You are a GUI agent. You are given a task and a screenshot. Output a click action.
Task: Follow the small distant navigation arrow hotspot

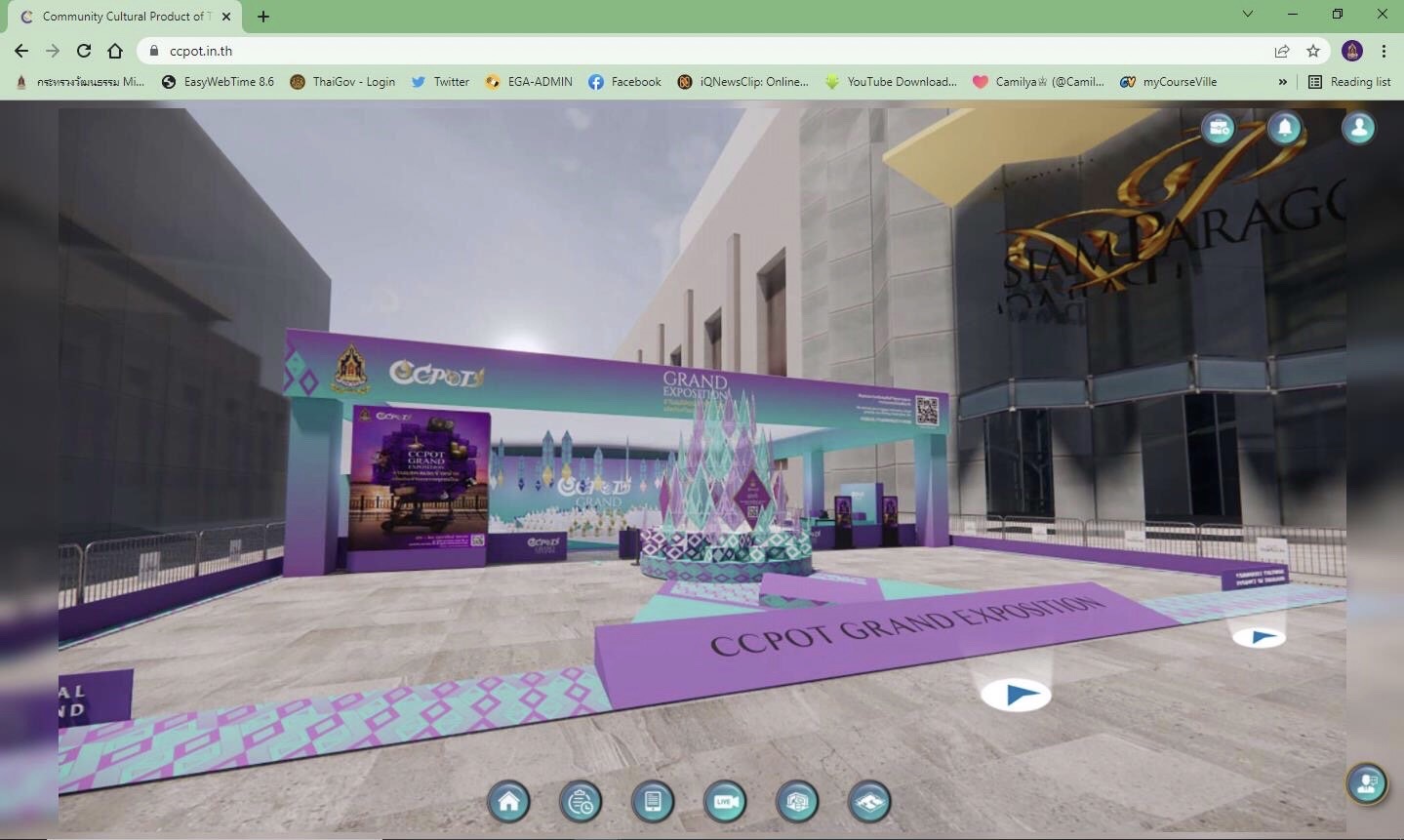tap(1259, 638)
